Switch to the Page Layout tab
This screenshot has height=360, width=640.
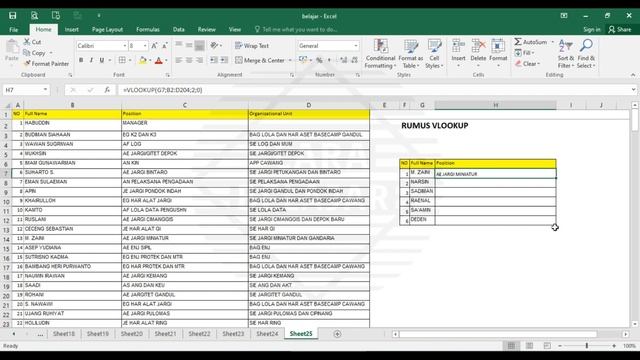click(107, 29)
